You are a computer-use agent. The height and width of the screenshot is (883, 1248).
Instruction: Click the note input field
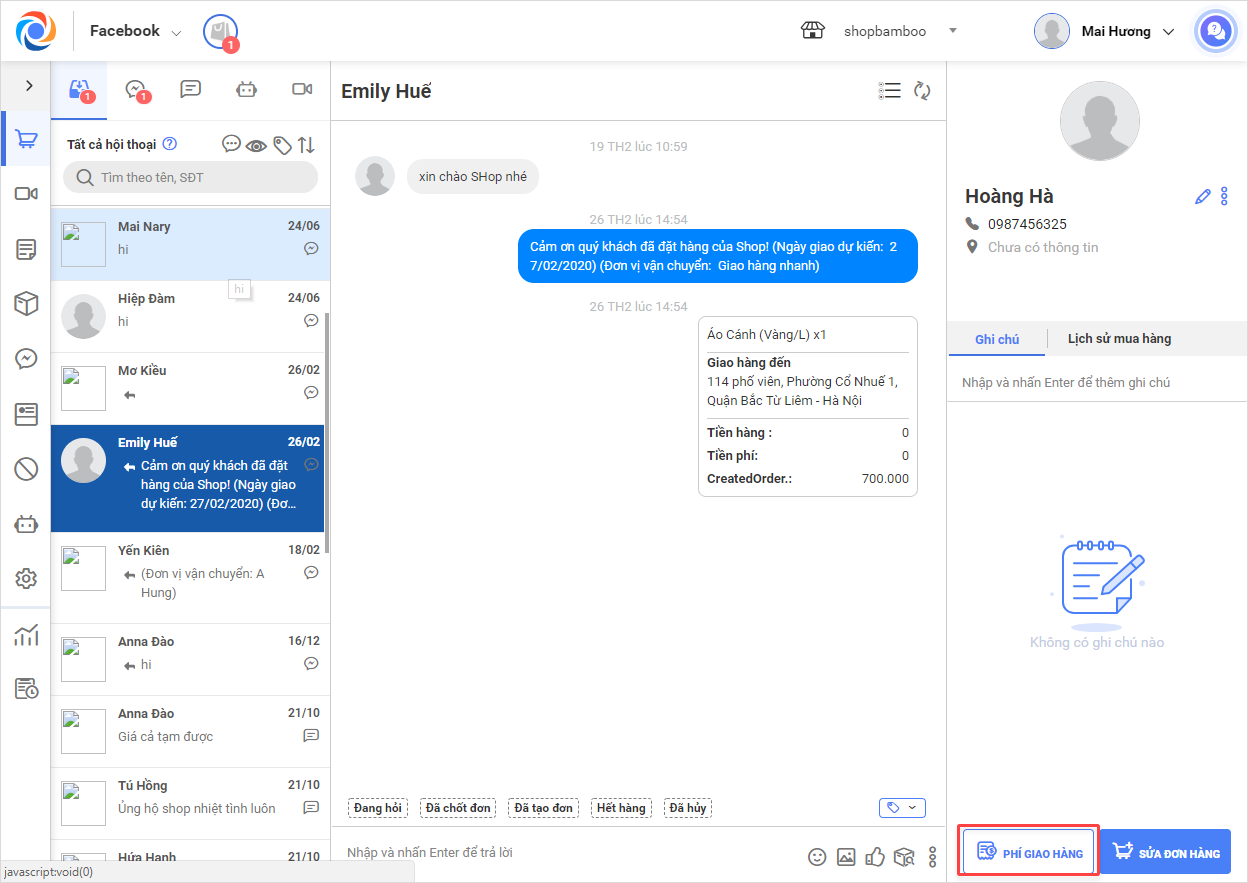[x=1097, y=383]
